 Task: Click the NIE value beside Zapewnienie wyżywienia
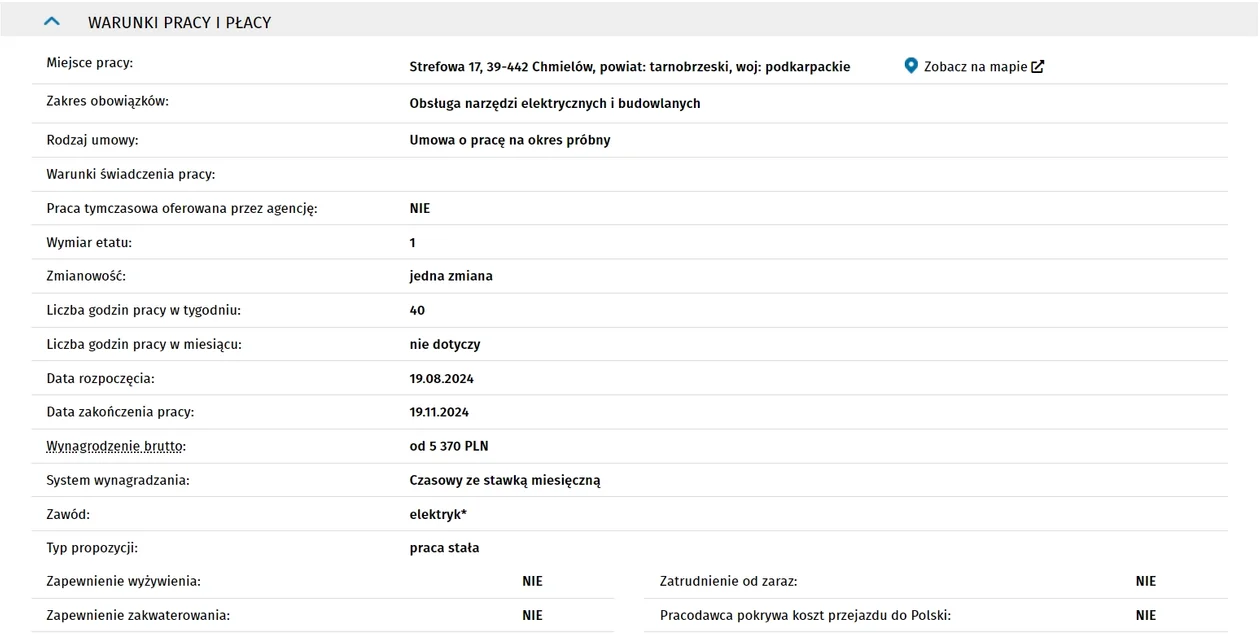(532, 581)
